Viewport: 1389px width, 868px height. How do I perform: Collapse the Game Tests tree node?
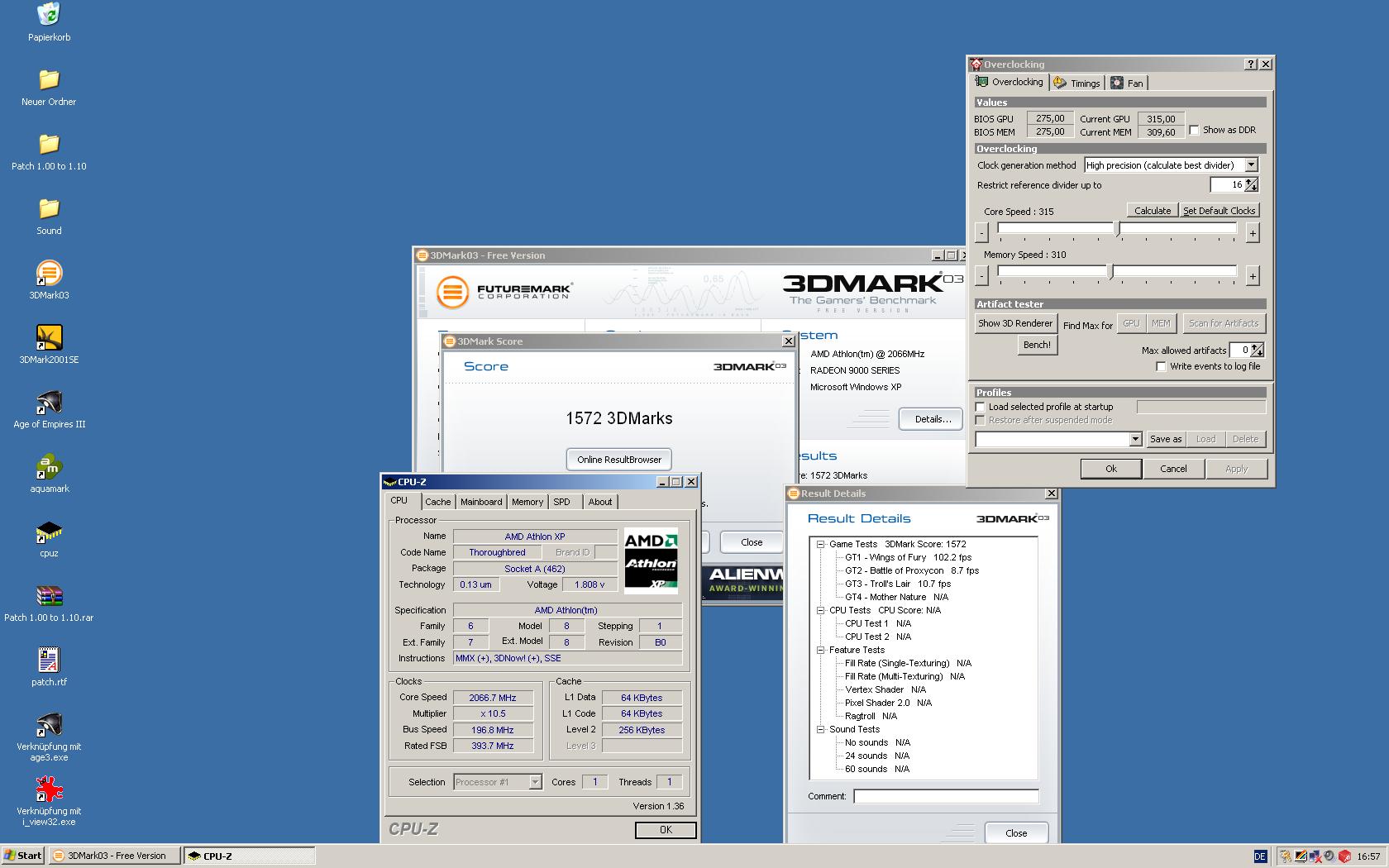coord(820,544)
